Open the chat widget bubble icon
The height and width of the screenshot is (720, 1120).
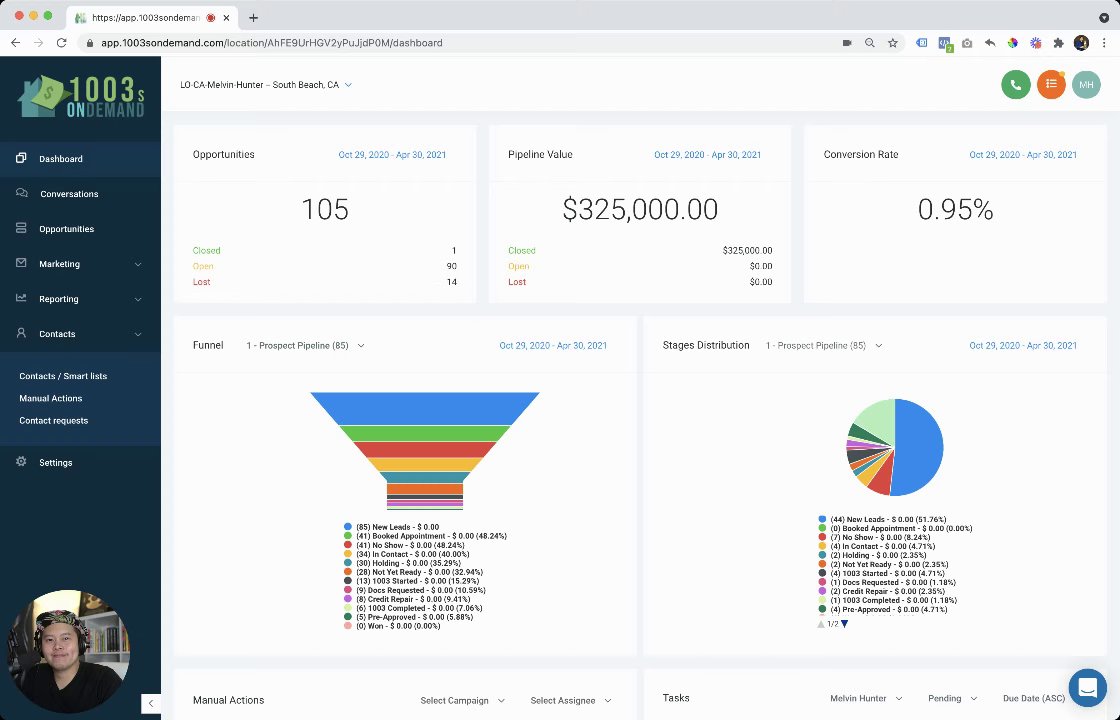coord(1087,687)
